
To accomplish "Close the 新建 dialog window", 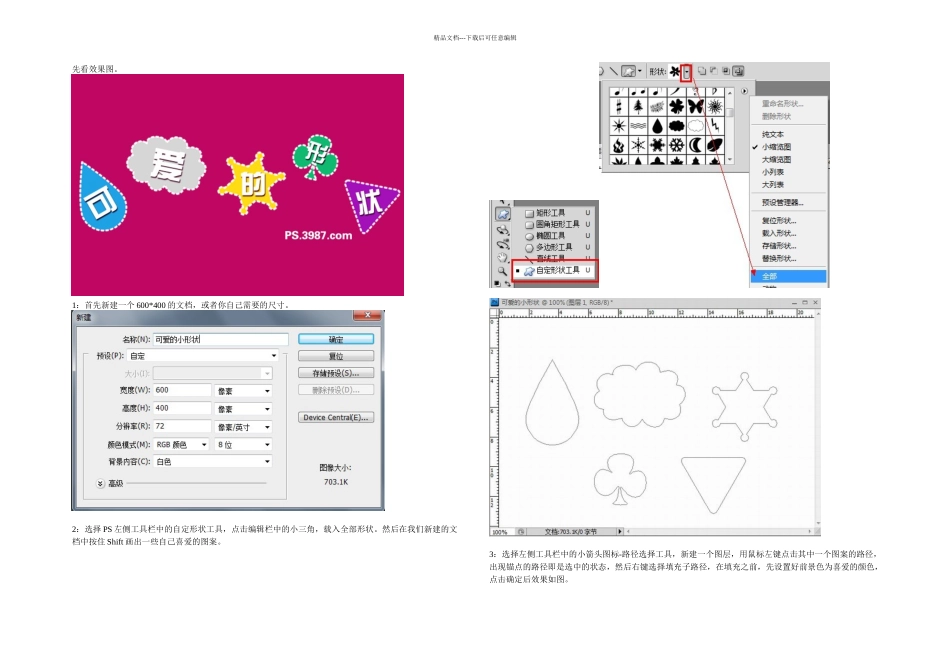I will (367, 315).
